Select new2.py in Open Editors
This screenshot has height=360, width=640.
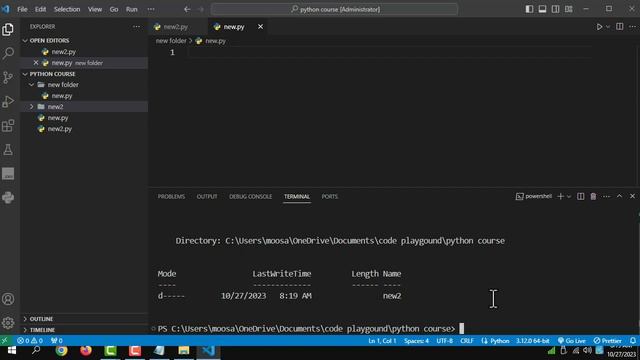tap(64, 52)
